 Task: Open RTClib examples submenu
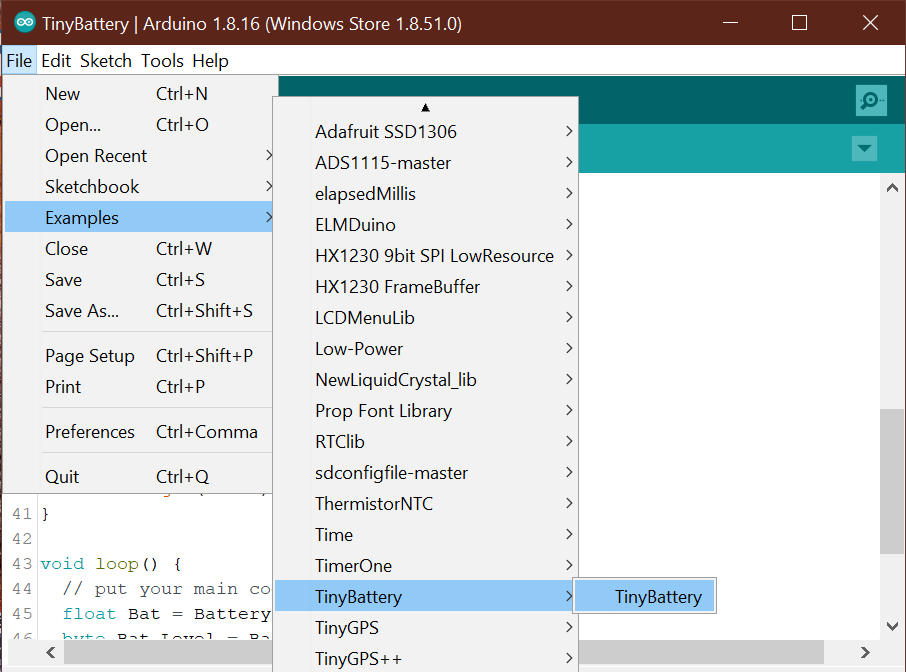click(426, 442)
